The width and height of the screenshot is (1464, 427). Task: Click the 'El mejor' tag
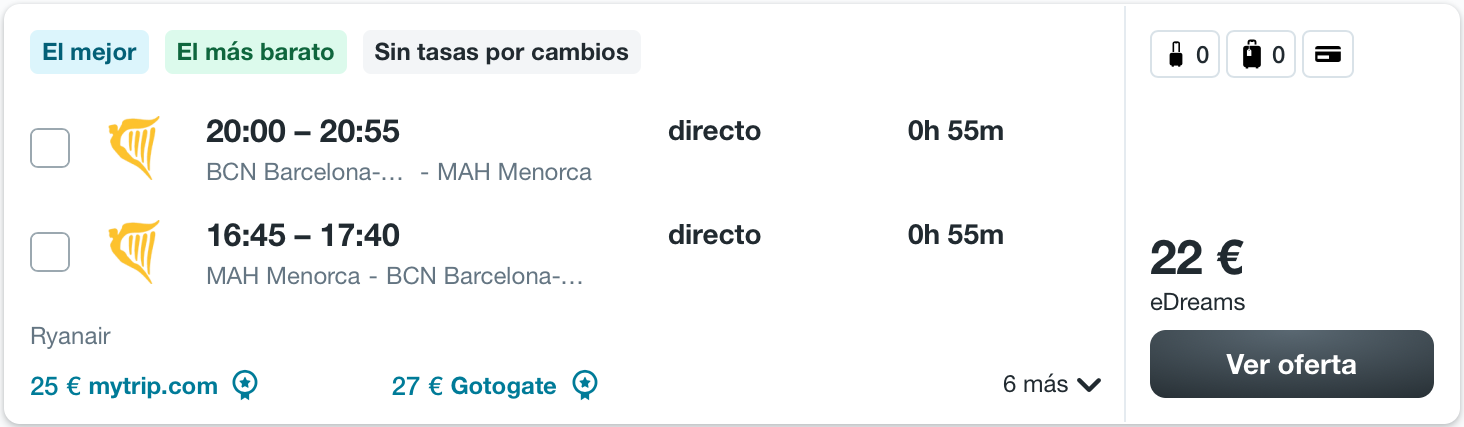point(90,52)
